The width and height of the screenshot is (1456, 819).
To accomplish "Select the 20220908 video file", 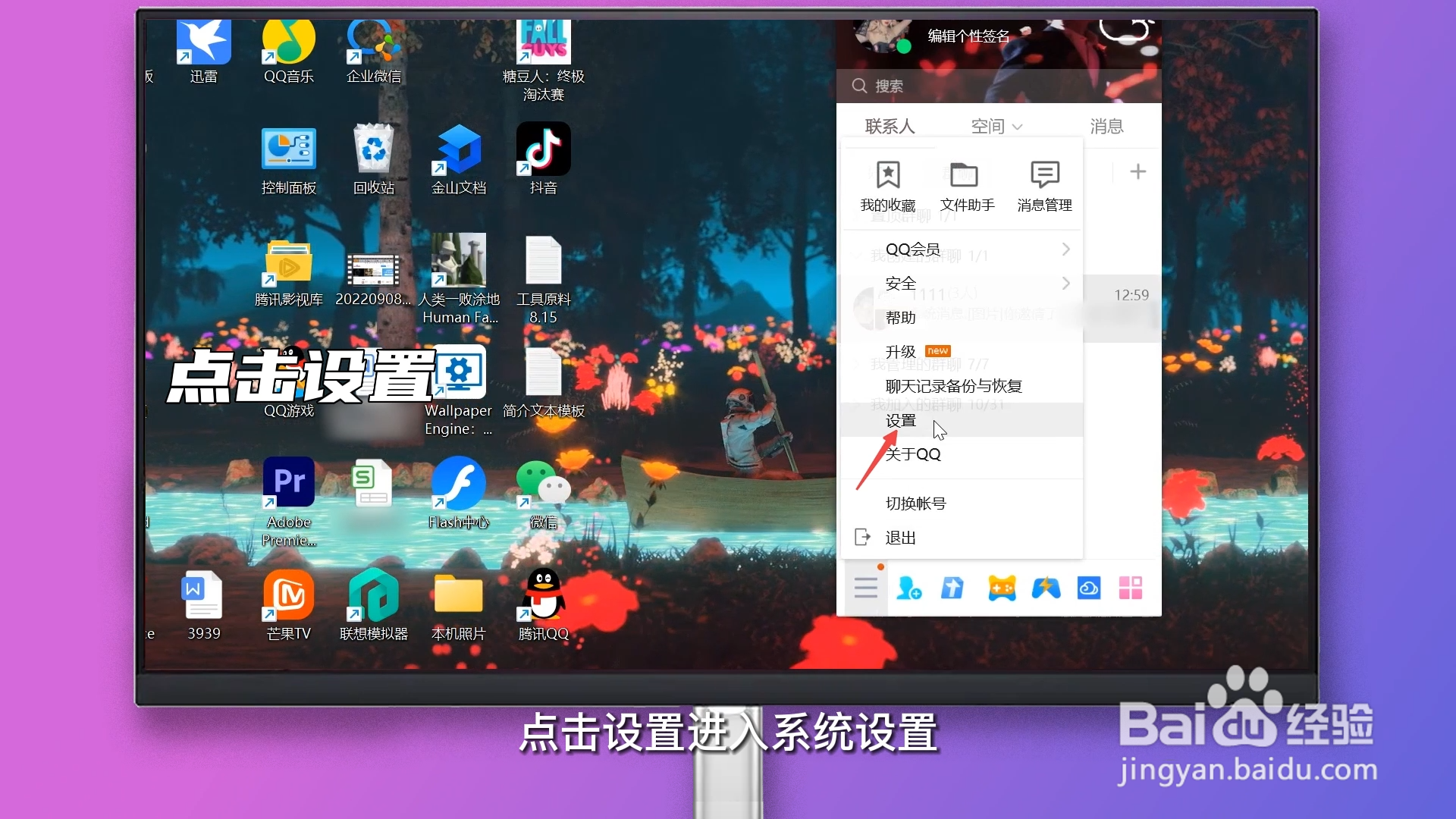I will pyautogui.click(x=373, y=279).
